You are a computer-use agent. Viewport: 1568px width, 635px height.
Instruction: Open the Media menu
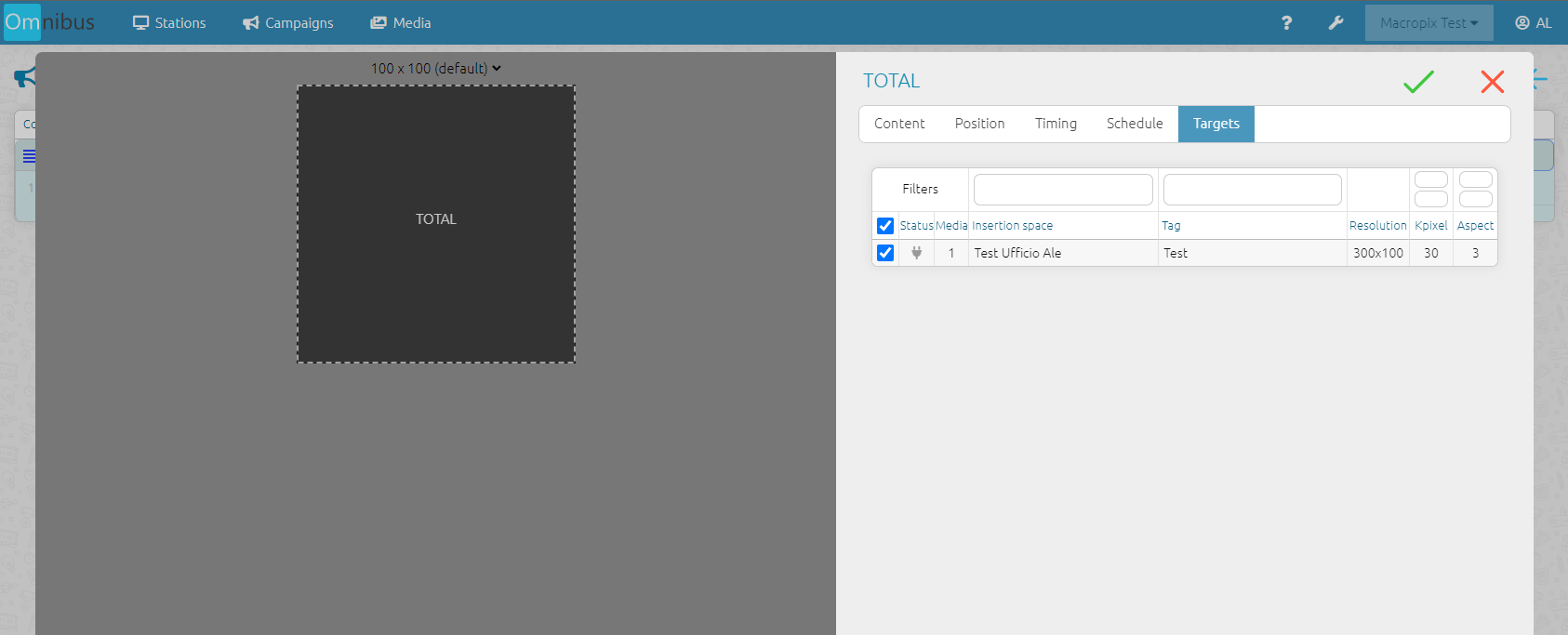(x=401, y=23)
